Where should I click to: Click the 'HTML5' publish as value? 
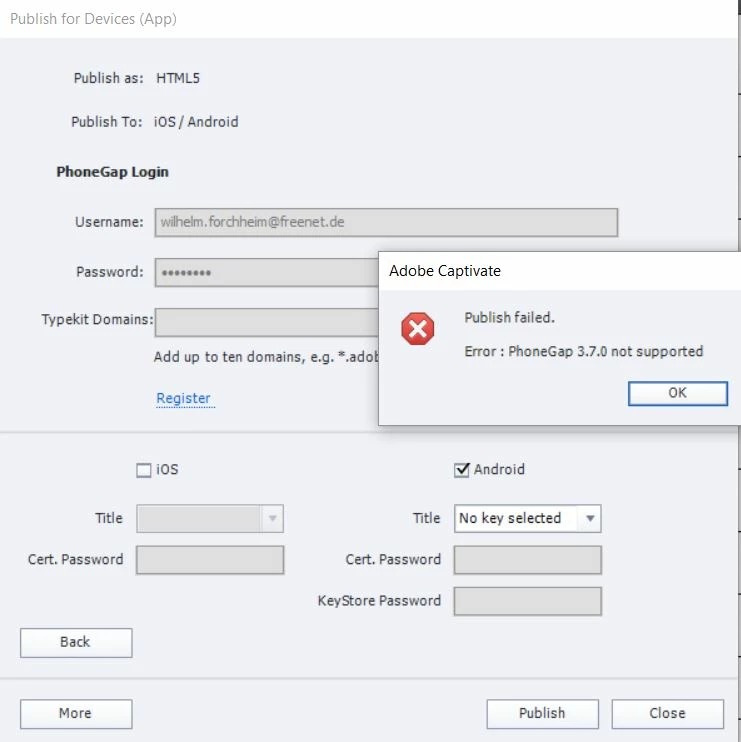178,78
